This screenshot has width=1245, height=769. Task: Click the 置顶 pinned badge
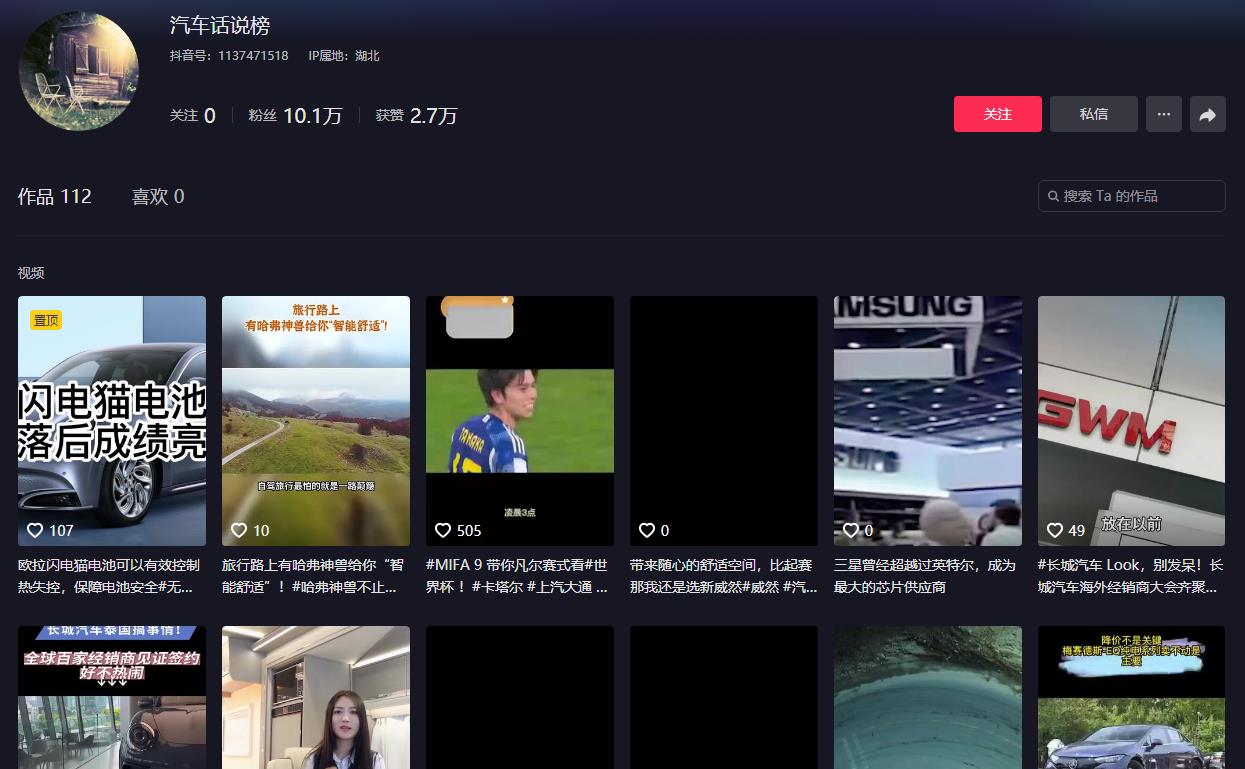tap(46, 320)
